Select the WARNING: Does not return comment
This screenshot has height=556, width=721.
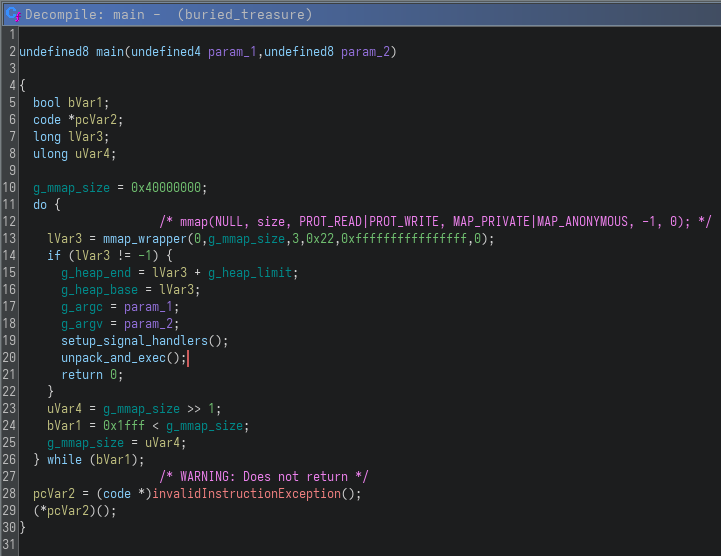click(264, 477)
